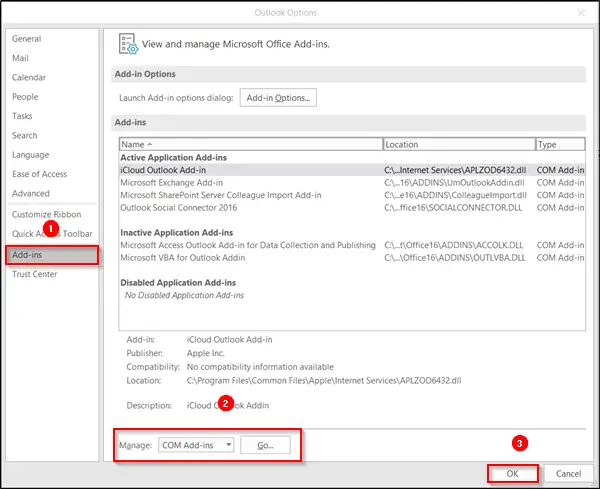Click the Disabled Application Add-ins group heading
600x489 pixels.
click(178, 283)
